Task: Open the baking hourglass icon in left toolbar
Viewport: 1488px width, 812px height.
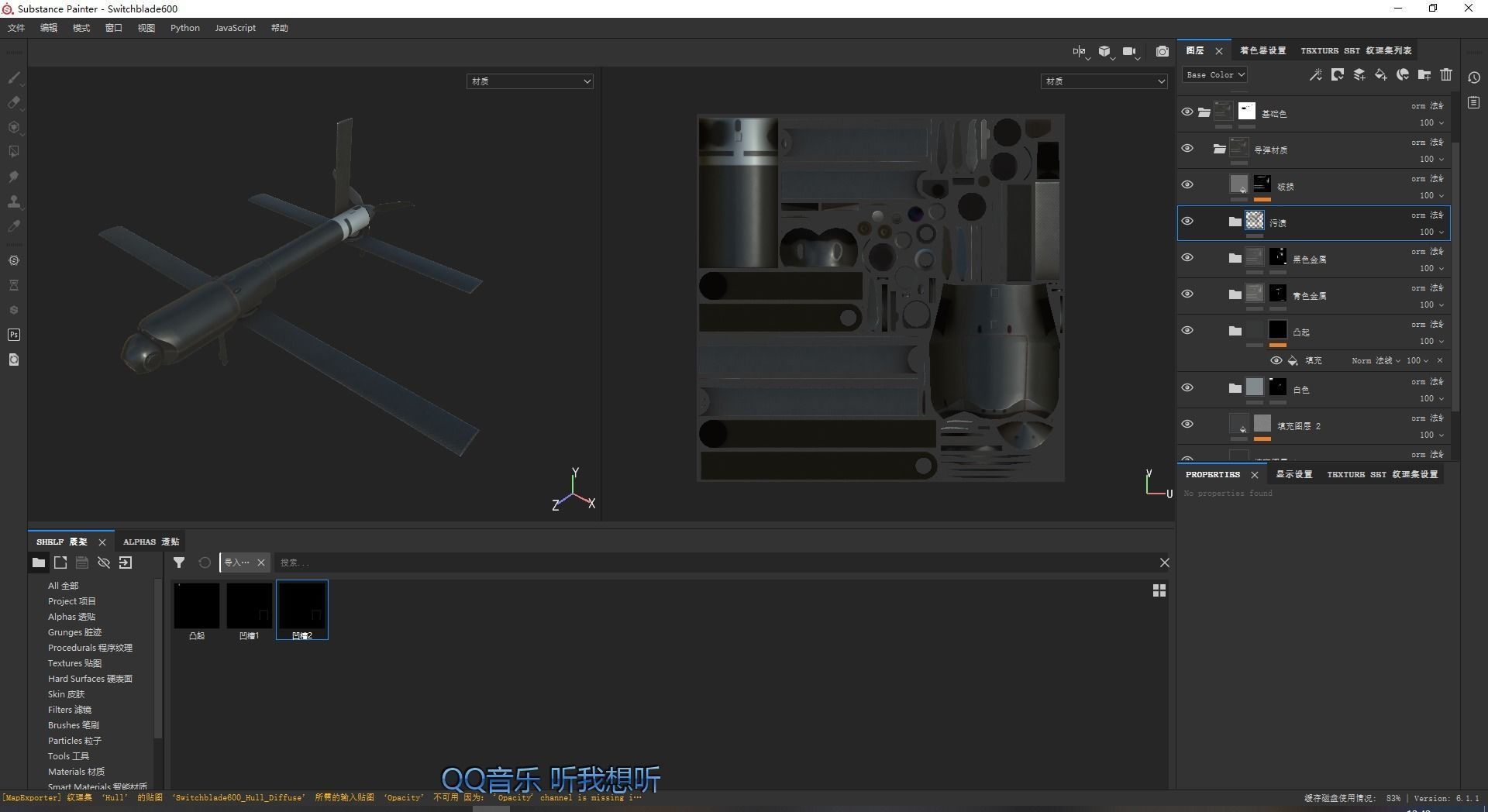Action: (x=13, y=285)
